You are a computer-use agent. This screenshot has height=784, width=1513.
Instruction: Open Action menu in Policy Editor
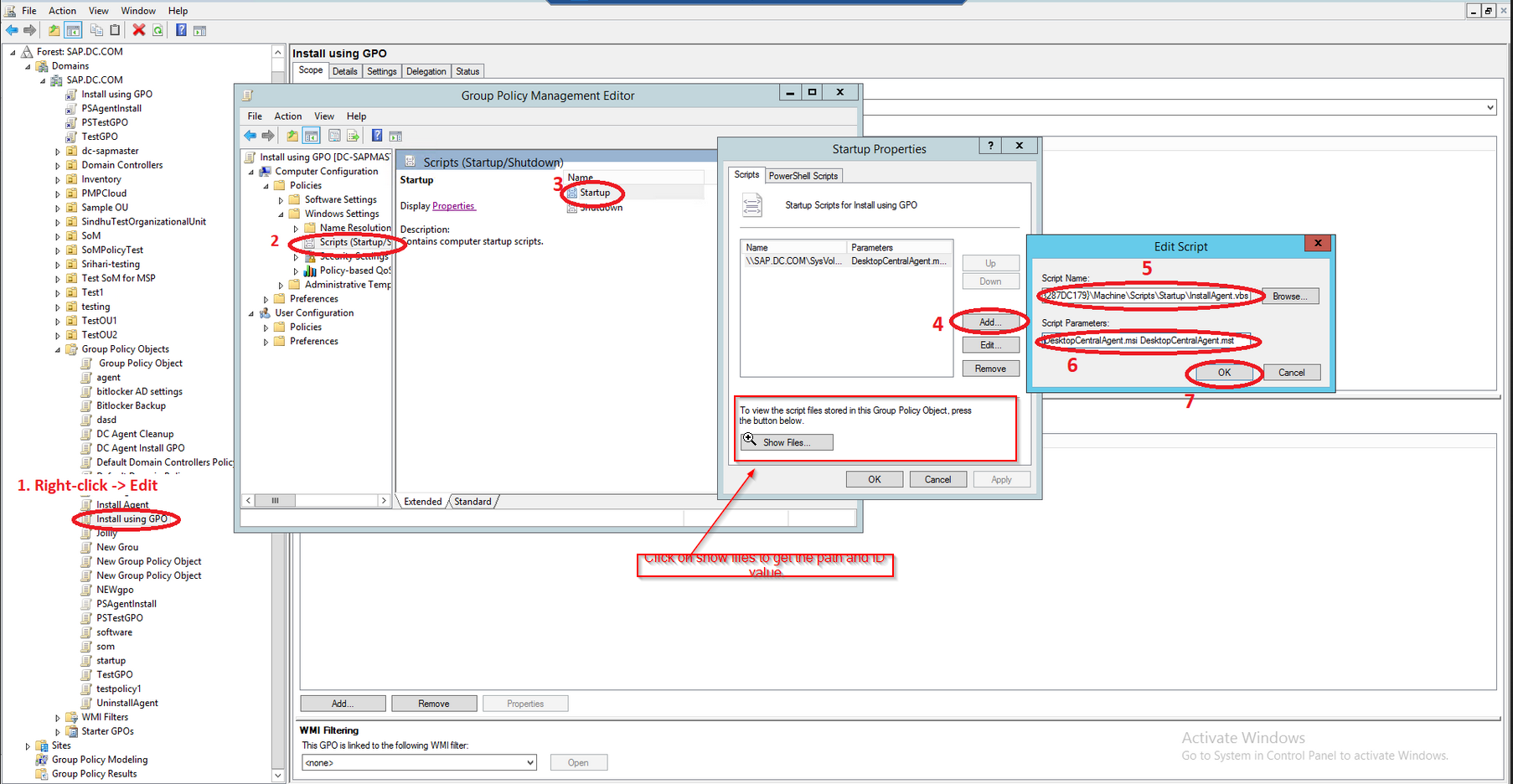coord(287,116)
